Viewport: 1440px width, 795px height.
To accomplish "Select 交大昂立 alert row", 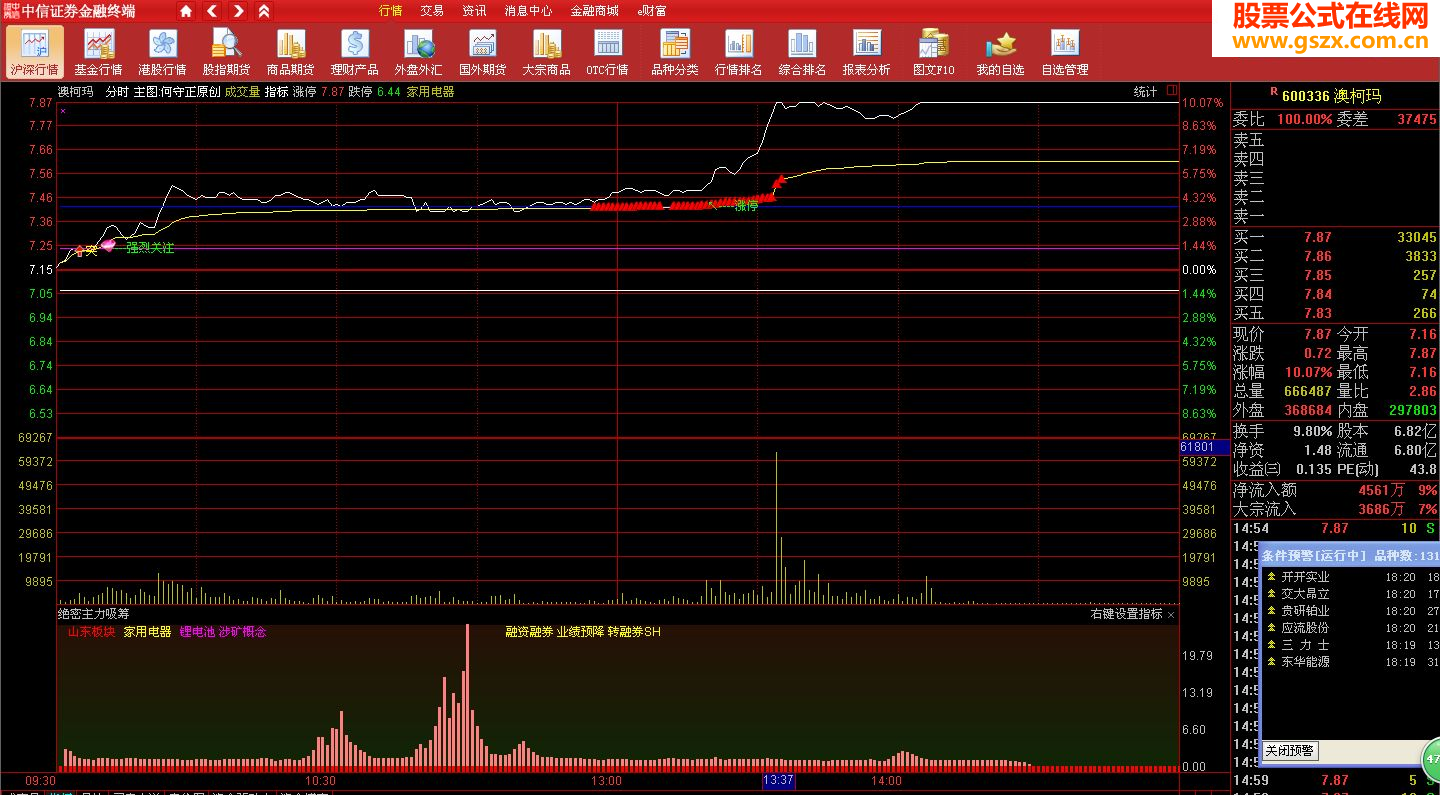I will (1350, 594).
